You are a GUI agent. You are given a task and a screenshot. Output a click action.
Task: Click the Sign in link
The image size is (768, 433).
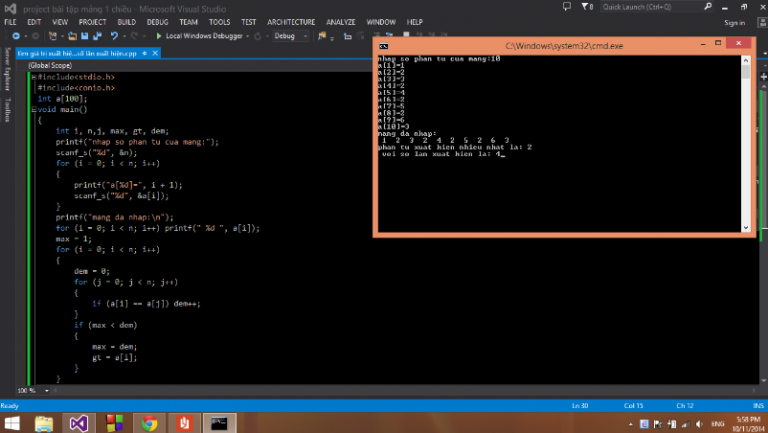coord(734,22)
